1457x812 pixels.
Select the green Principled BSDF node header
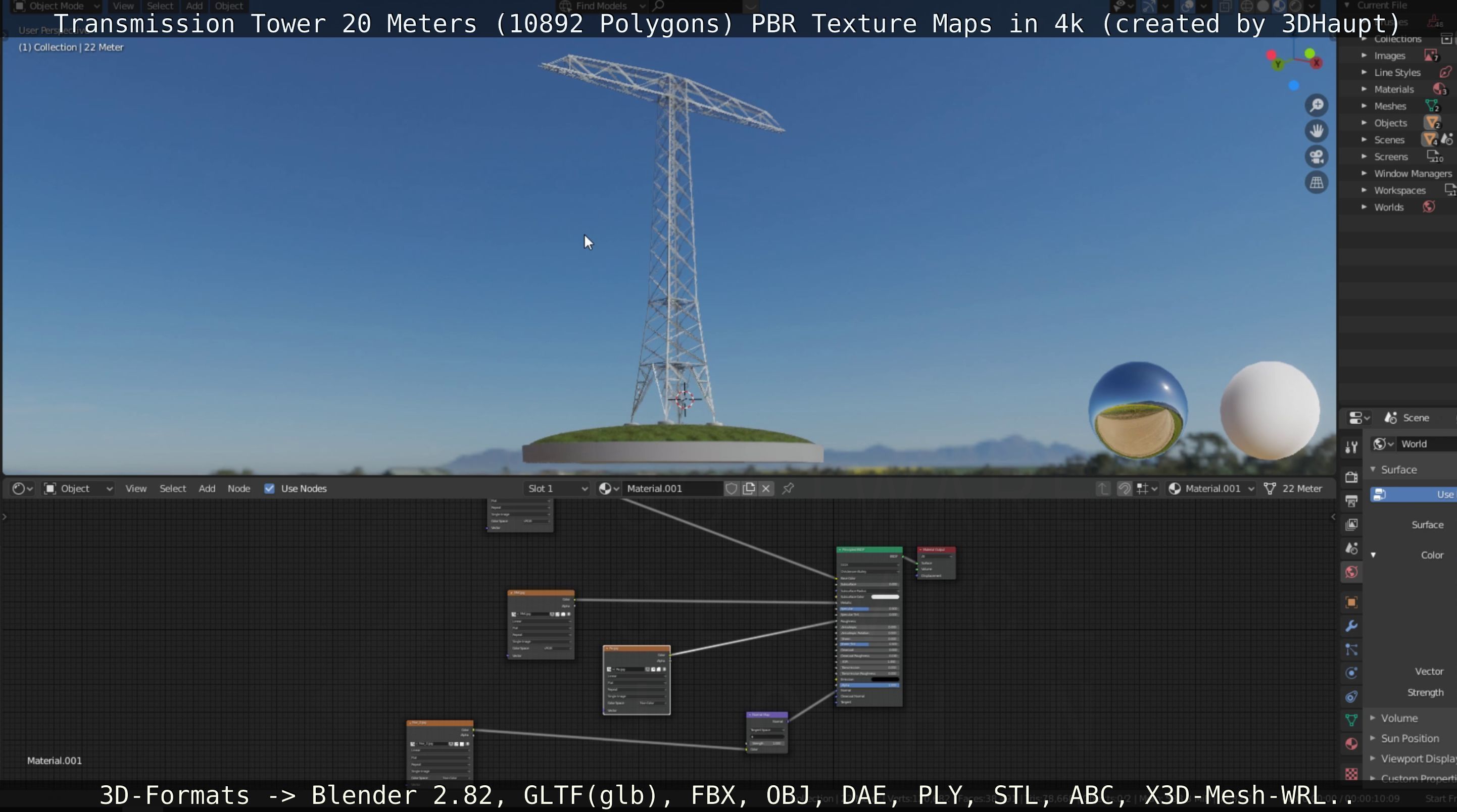point(869,549)
